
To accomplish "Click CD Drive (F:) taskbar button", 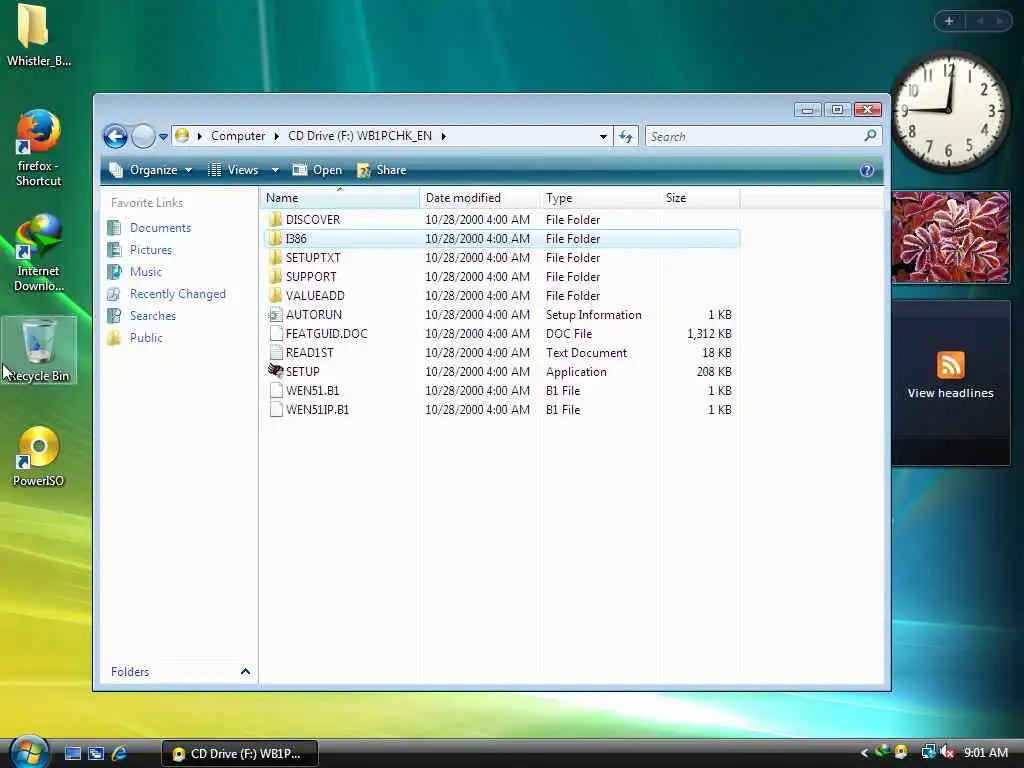I will tap(240, 754).
